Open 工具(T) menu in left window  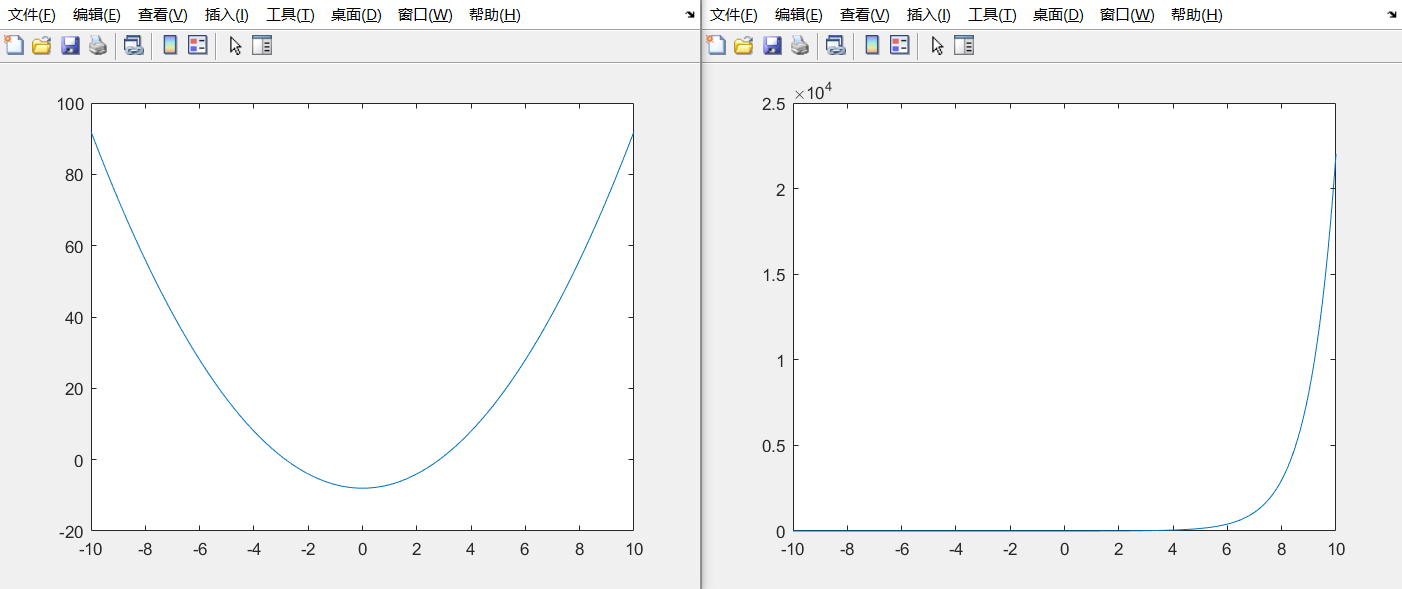click(290, 15)
